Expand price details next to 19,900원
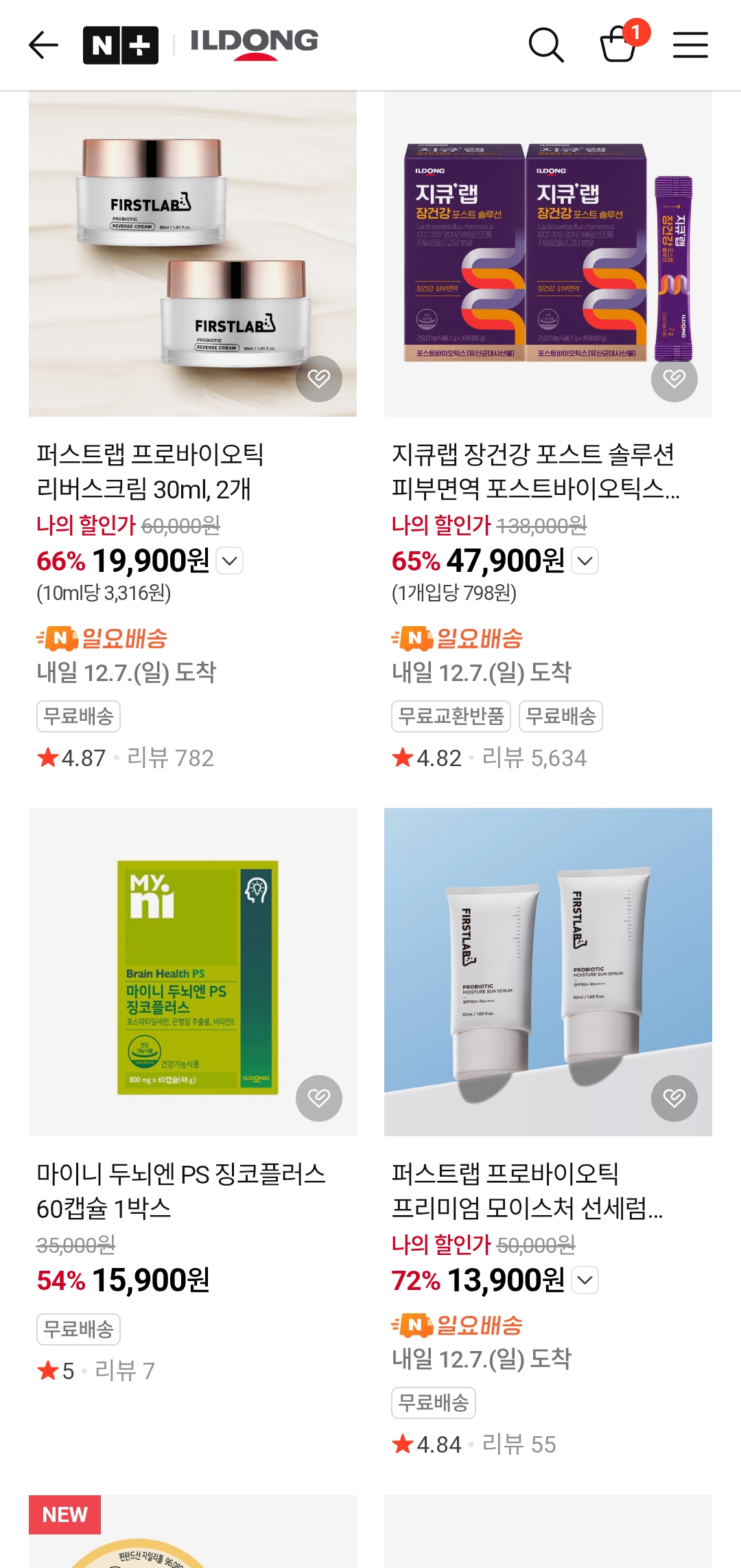 (230, 561)
